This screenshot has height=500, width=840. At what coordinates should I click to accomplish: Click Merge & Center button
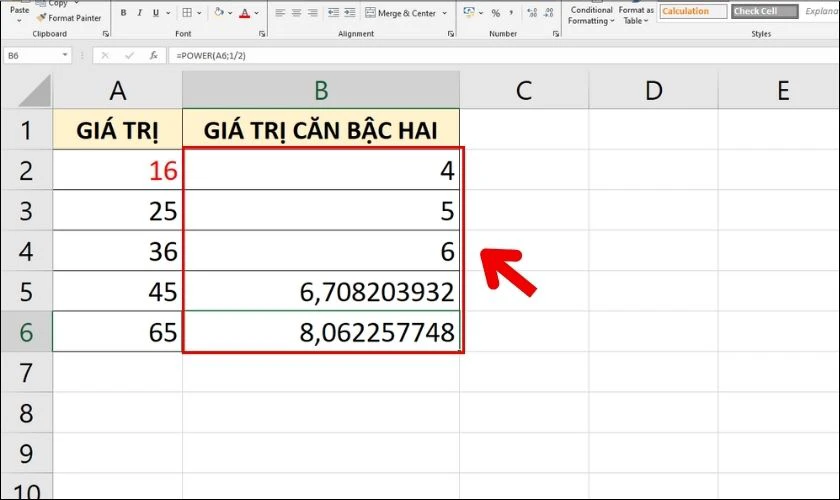[x=401, y=13]
